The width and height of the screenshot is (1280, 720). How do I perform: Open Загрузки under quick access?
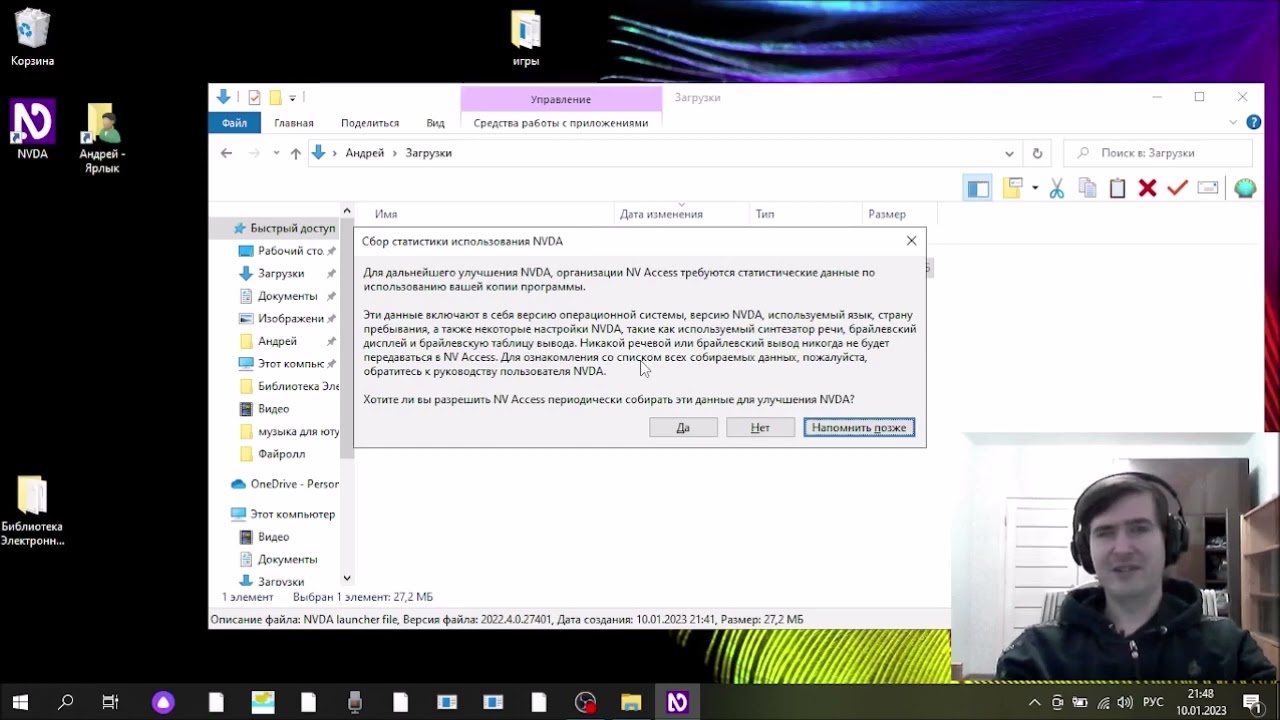tap(281, 273)
